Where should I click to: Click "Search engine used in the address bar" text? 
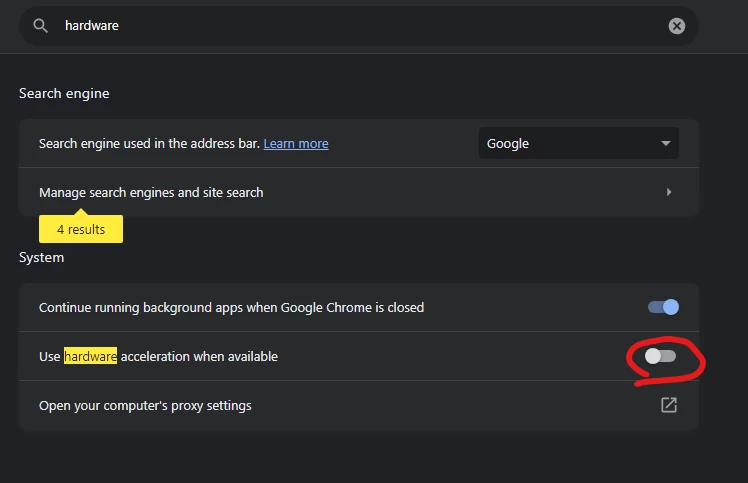[x=148, y=144]
